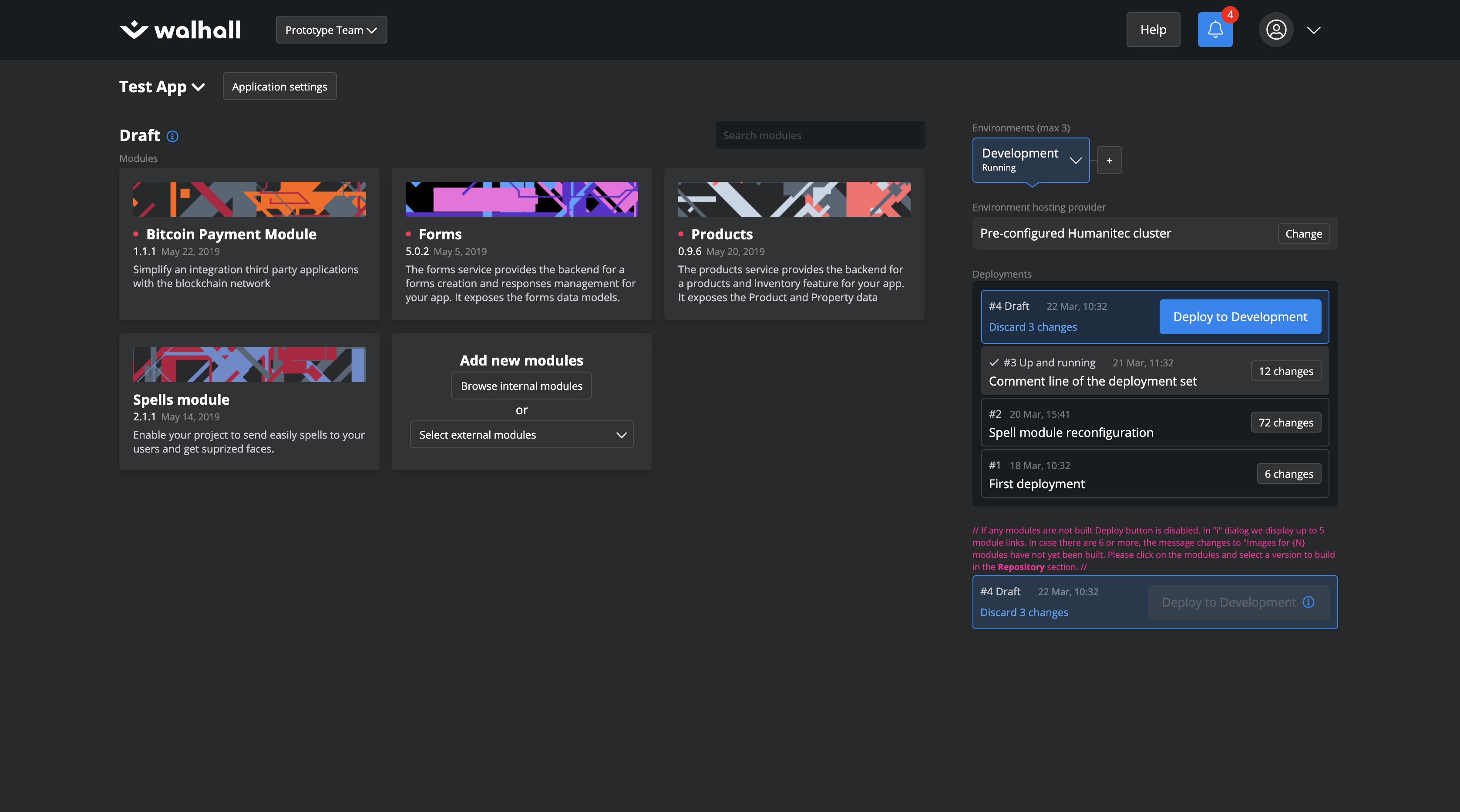
Task: Discard 3 changes on the draft deployment
Action: click(1033, 326)
